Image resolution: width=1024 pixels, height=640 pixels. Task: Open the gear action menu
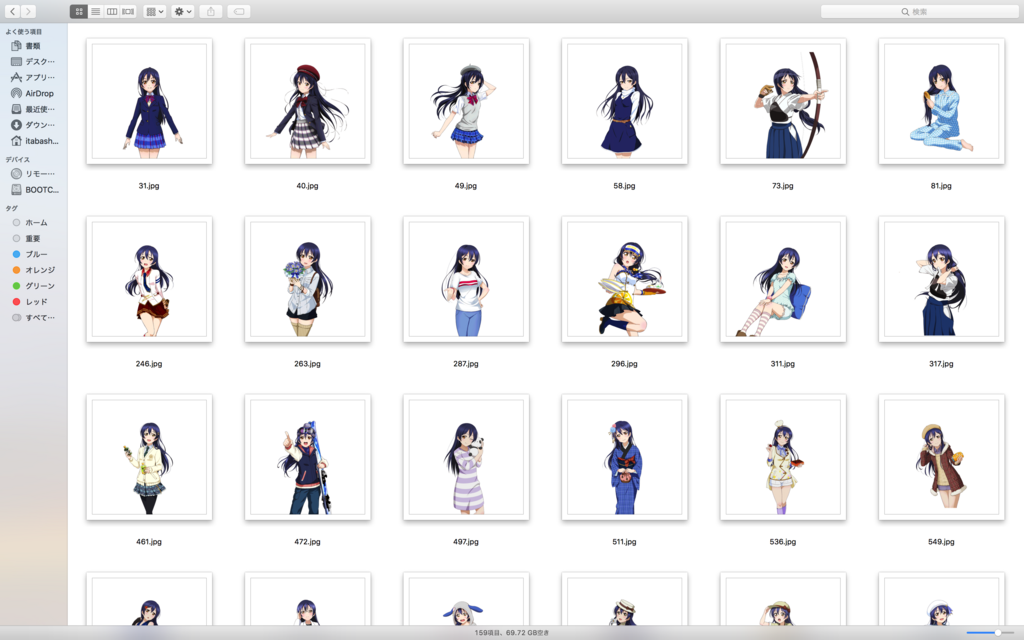pyautogui.click(x=183, y=11)
